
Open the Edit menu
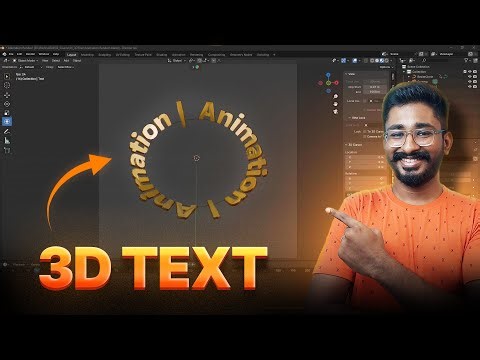[x=19, y=54]
